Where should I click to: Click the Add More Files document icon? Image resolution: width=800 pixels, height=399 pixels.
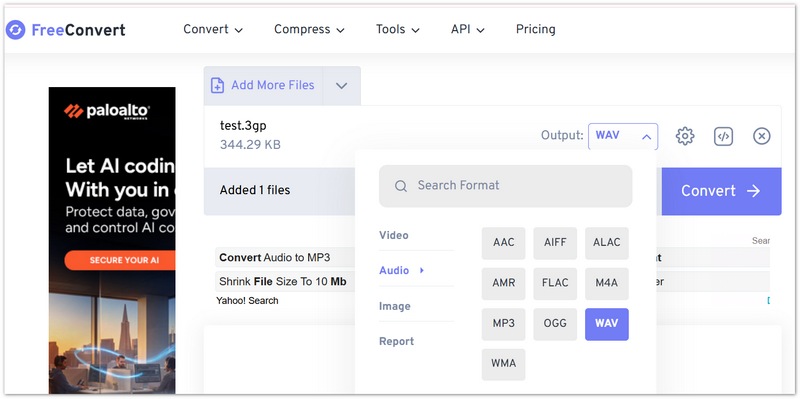click(217, 85)
